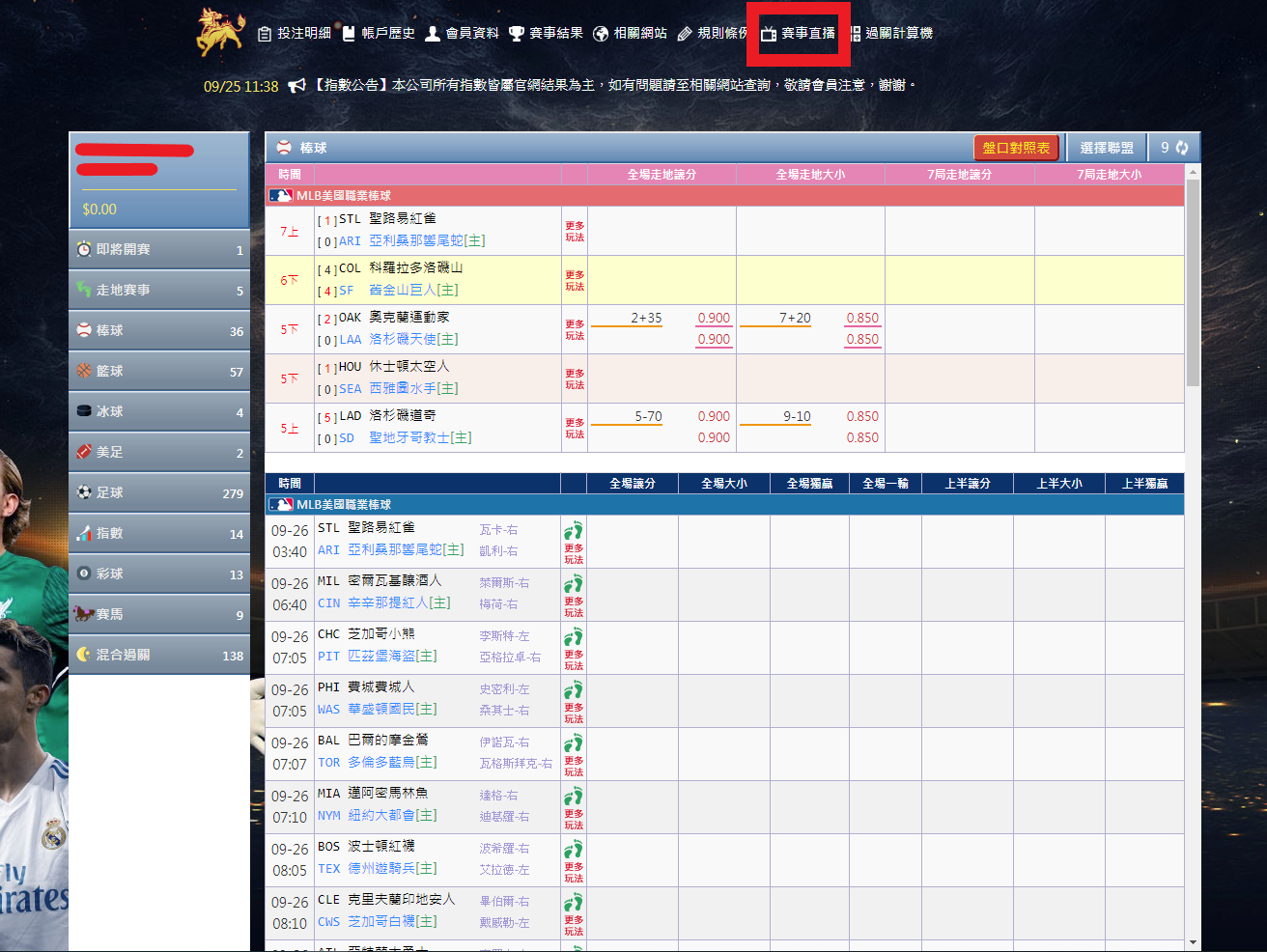Click footprints icon for CHC vs PIT game
The width and height of the screenshot is (1267, 952).
[574, 637]
